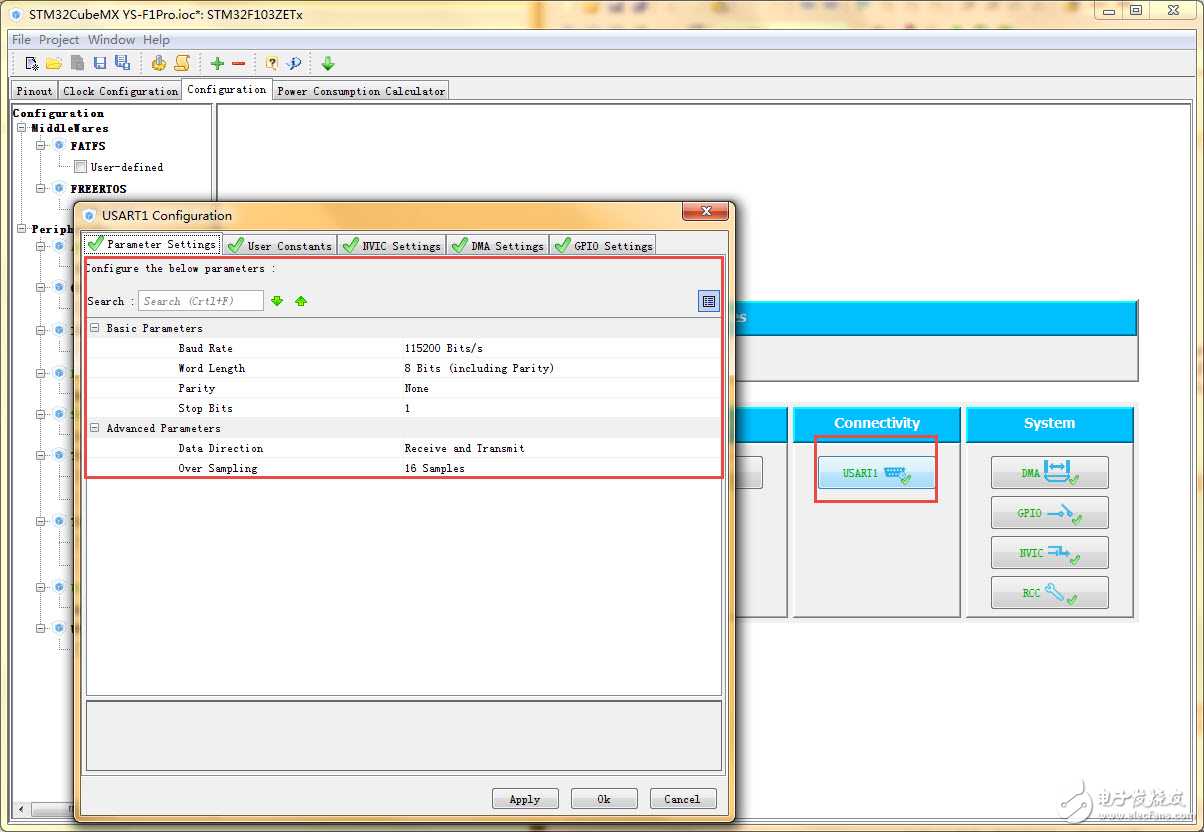Viewport: 1204px width, 832px height.
Task: Switch to the User Constants tab
Action: (x=280, y=245)
